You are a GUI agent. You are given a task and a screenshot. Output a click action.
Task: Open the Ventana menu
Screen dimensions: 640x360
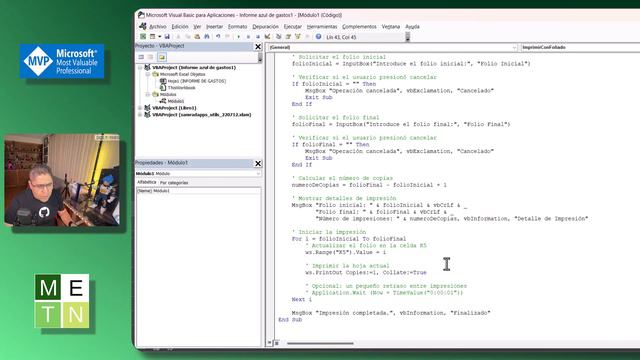[x=391, y=27]
